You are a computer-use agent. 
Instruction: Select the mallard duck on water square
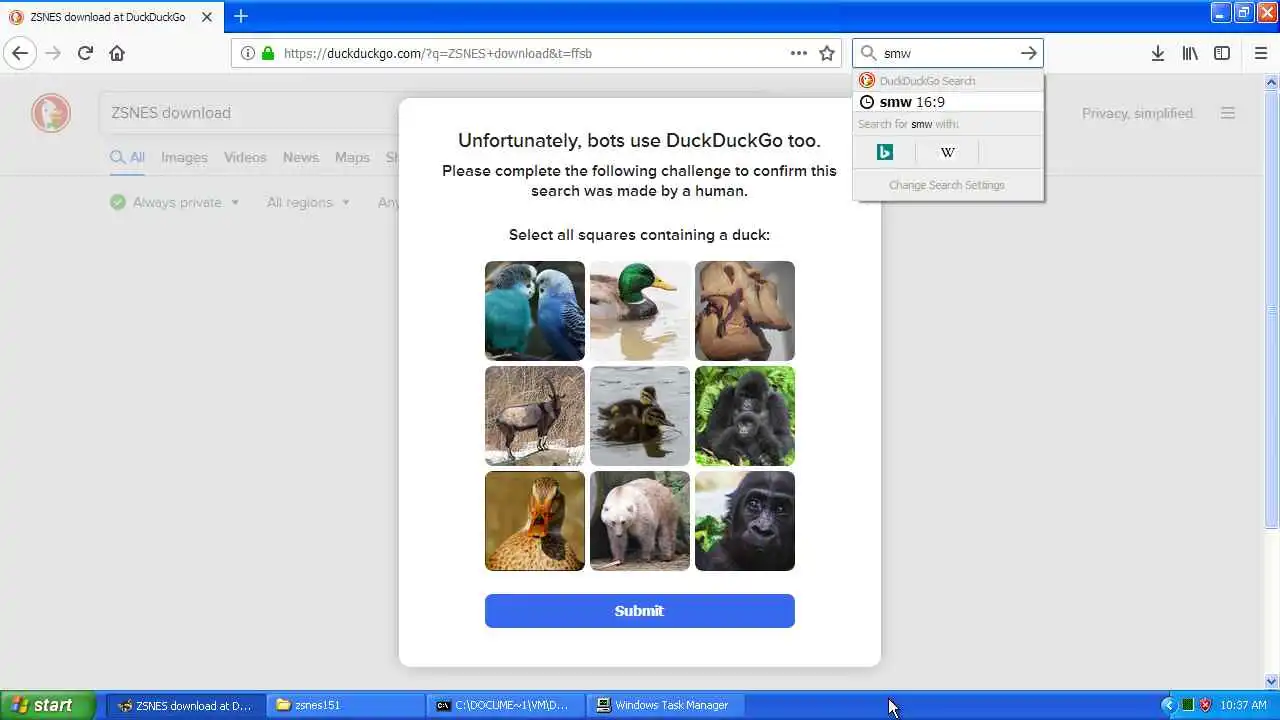point(640,311)
